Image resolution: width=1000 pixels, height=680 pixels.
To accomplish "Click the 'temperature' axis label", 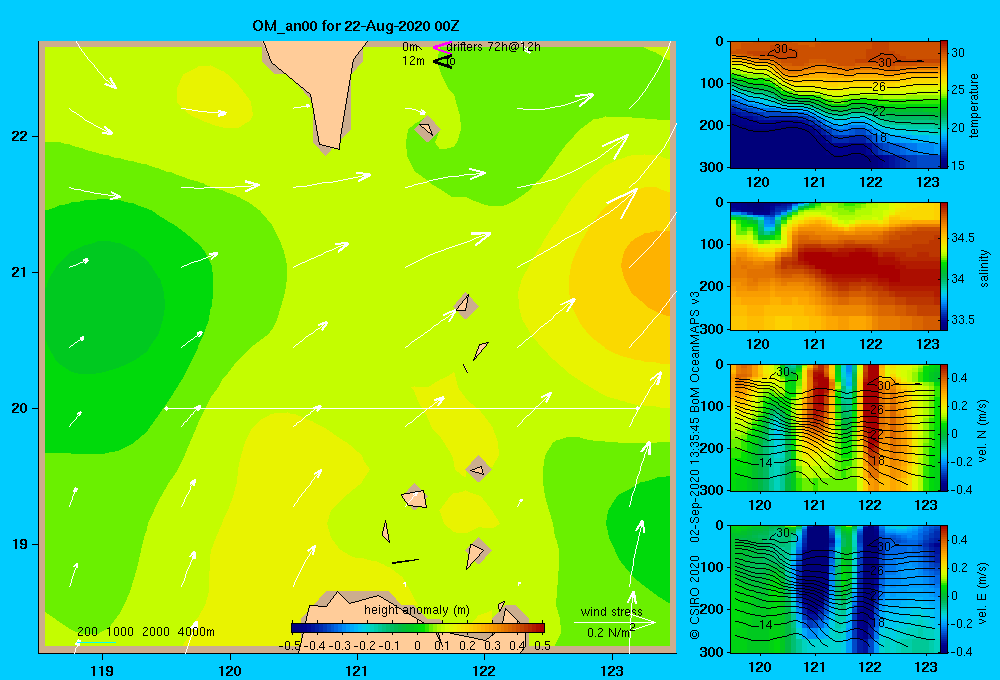I will (973, 105).
